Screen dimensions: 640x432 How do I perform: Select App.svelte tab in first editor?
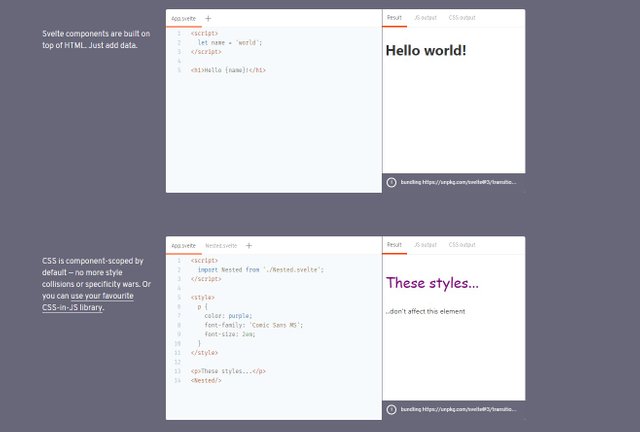click(184, 18)
